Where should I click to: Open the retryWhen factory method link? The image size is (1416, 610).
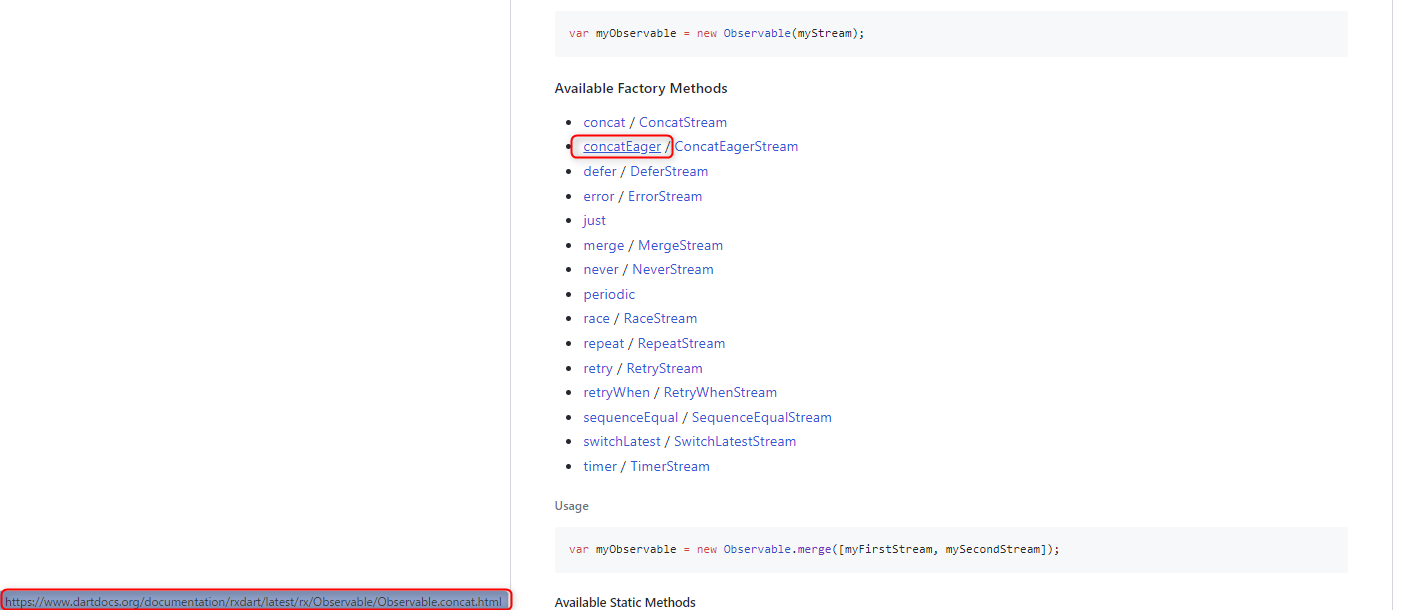pyautogui.click(x=616, y=392)
